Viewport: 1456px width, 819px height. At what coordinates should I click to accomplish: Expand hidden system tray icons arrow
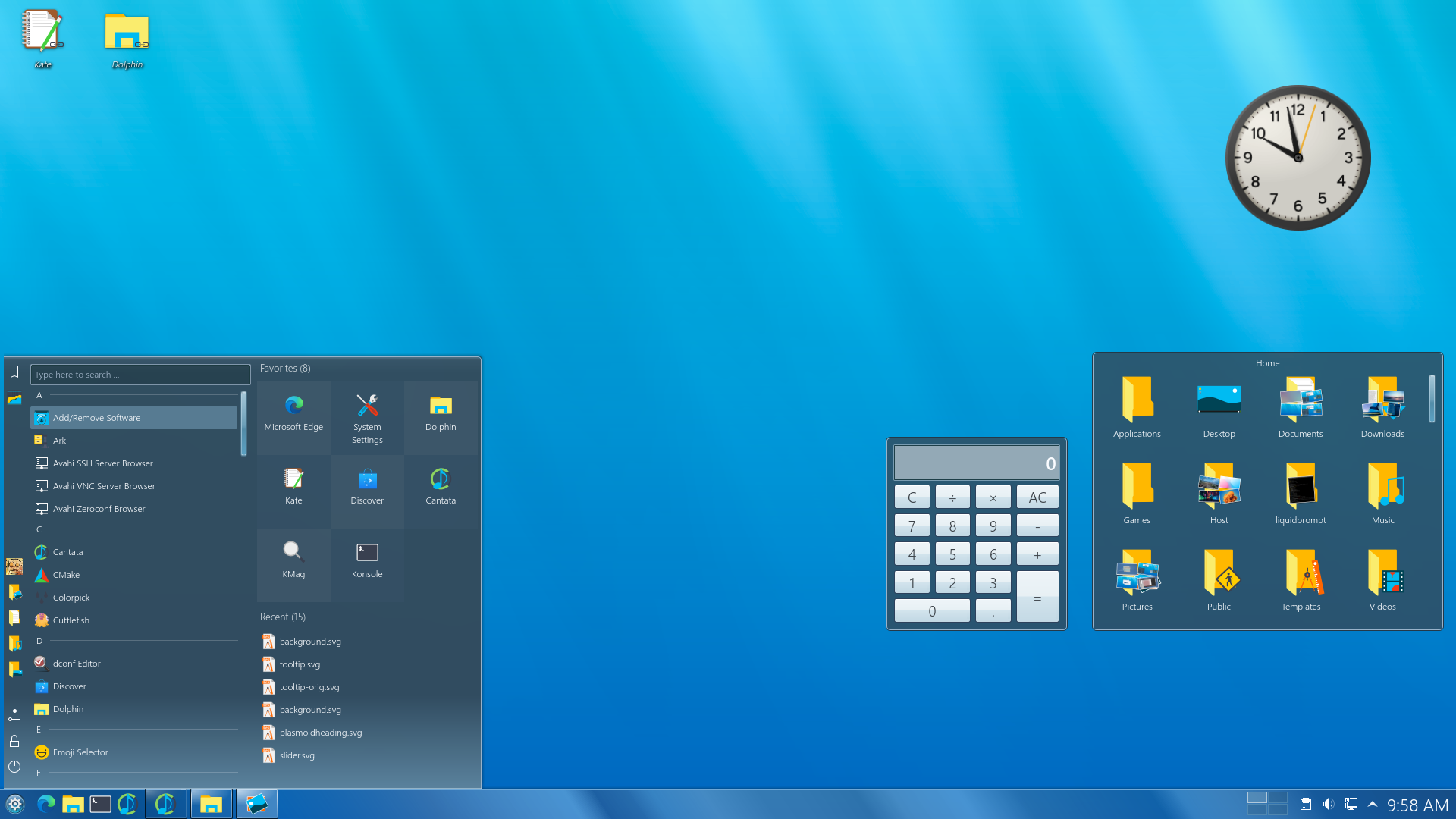[1372, 804]
